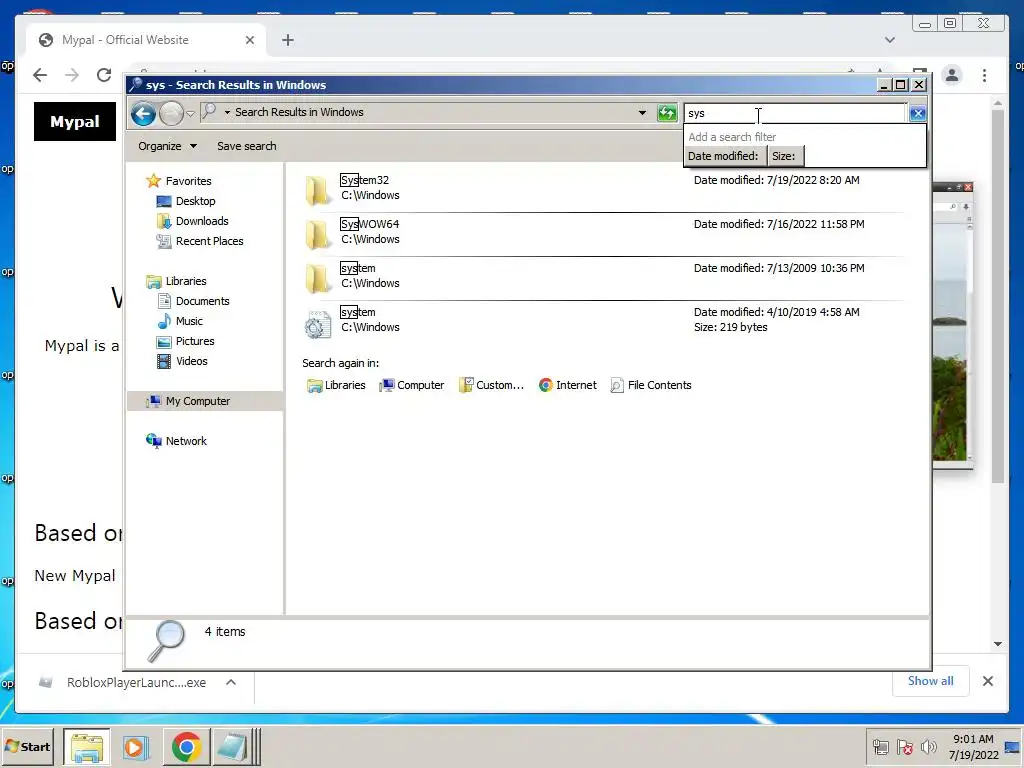1024x768 pixels.
Task: Close the Mypal browser tab
Action: (x=249, y=40)
